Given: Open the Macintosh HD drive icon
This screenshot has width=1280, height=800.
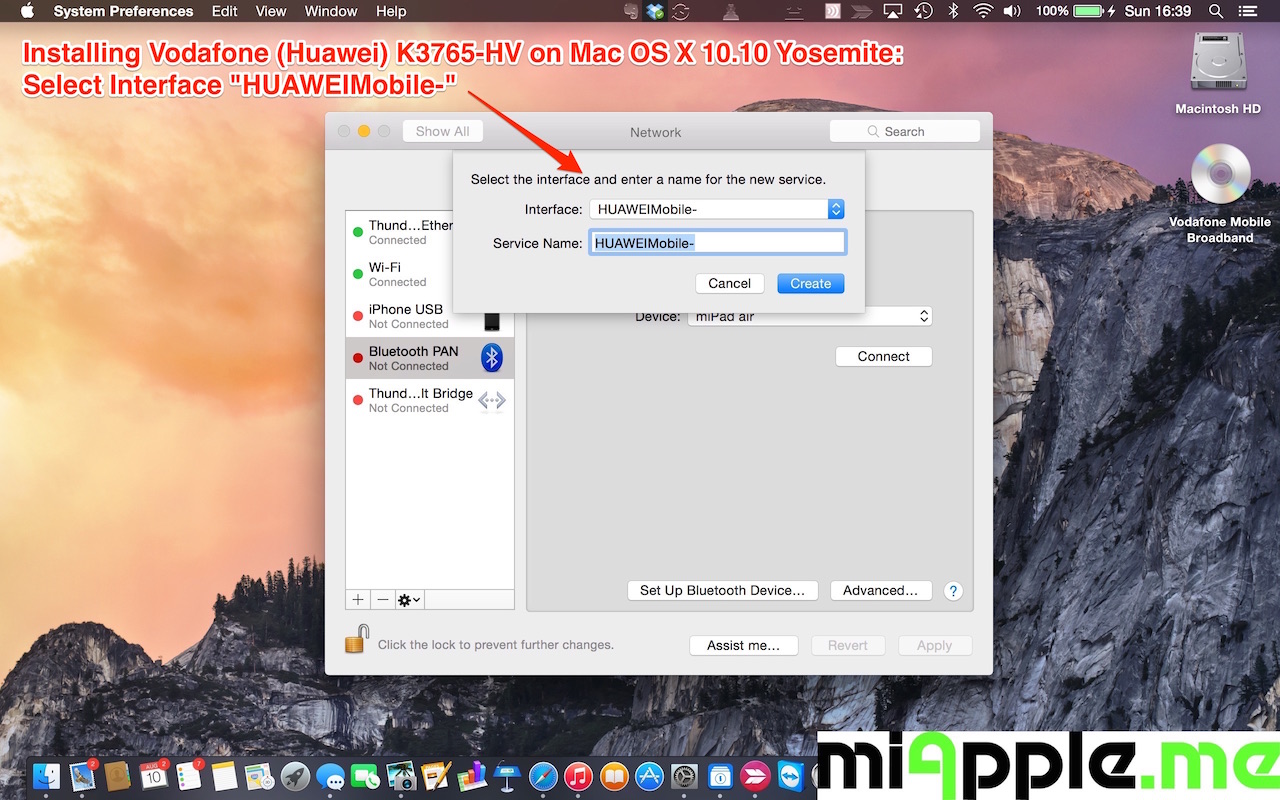Looking at the screenshot, I should pyautogui.click(x=1217, y=64).
